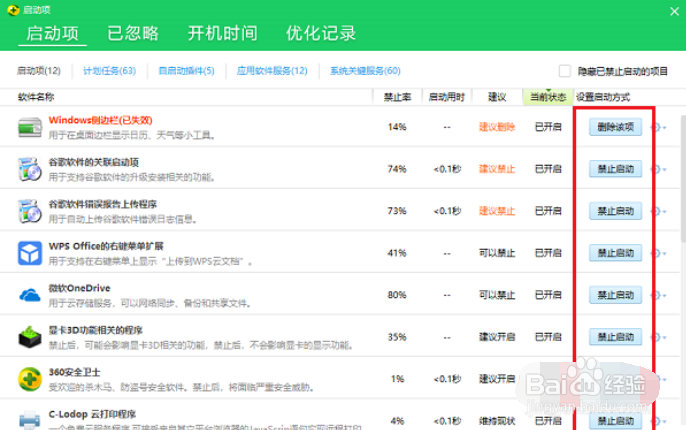
Task: Open the 开机时间 tab
Action: 222,33
